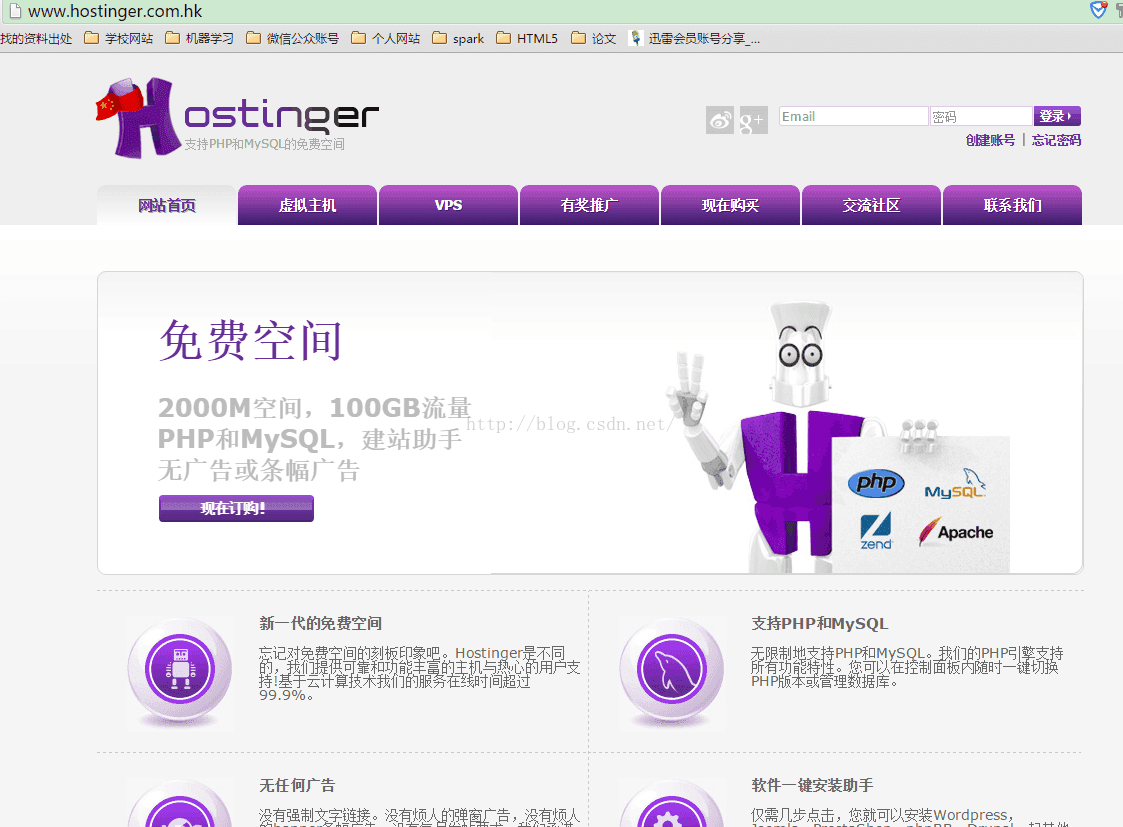Click the 现在订购! button
The height and width of the screenshot is (827, 1123).
coord(236,508)
